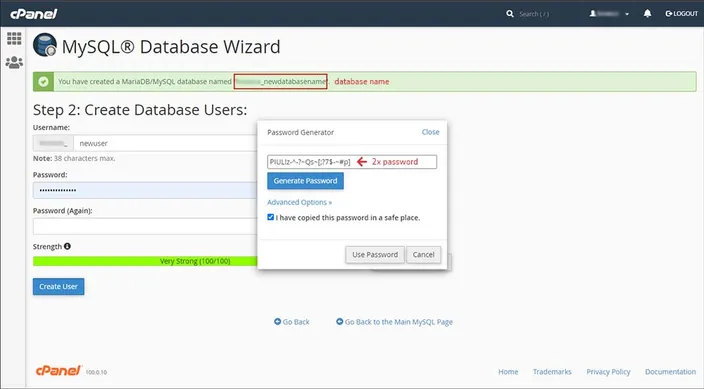Click the search magnifier icon
Screen dimensions: 704x389
click(510, 14)
